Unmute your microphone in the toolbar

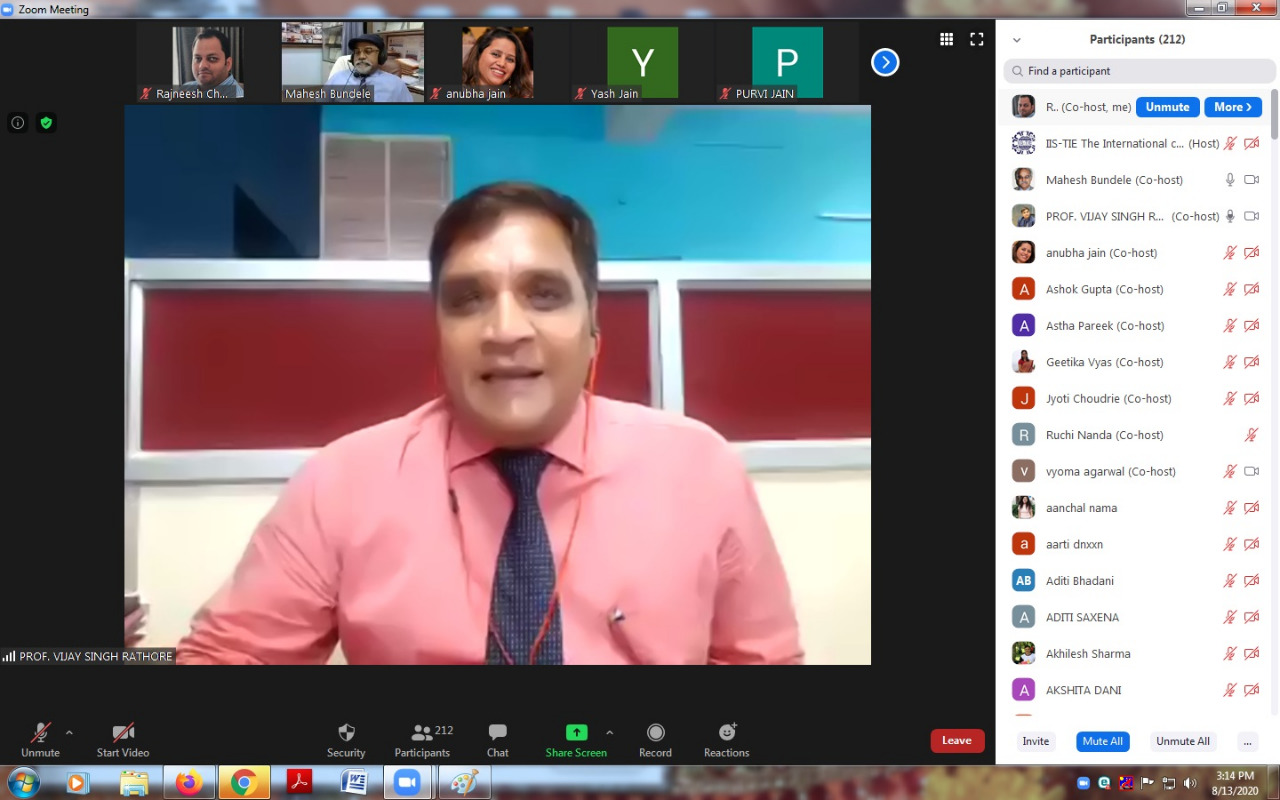click(x=40, y=733)
